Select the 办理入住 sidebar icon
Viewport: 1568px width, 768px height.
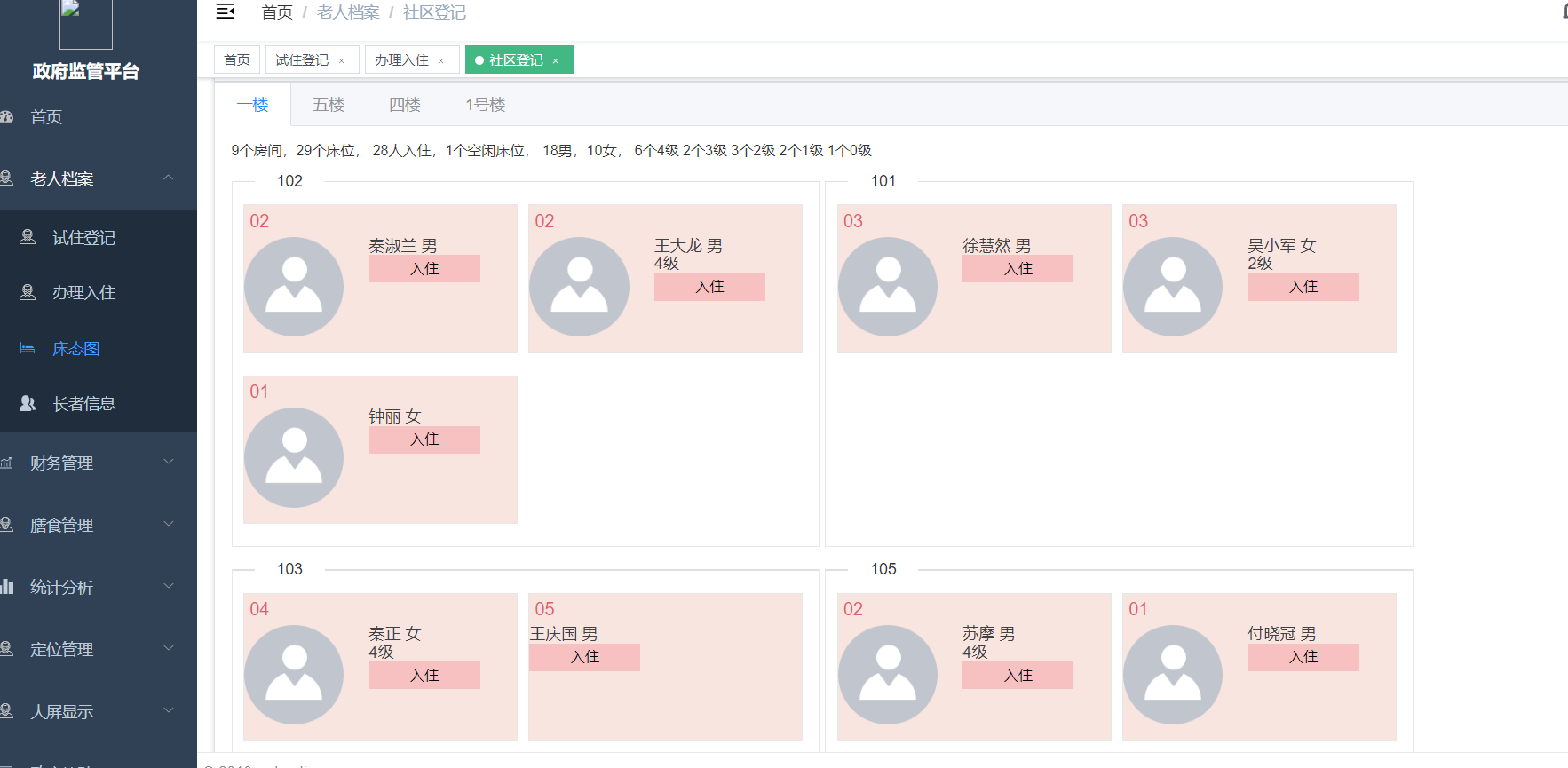pyautogui.click(x=28, y=292)
